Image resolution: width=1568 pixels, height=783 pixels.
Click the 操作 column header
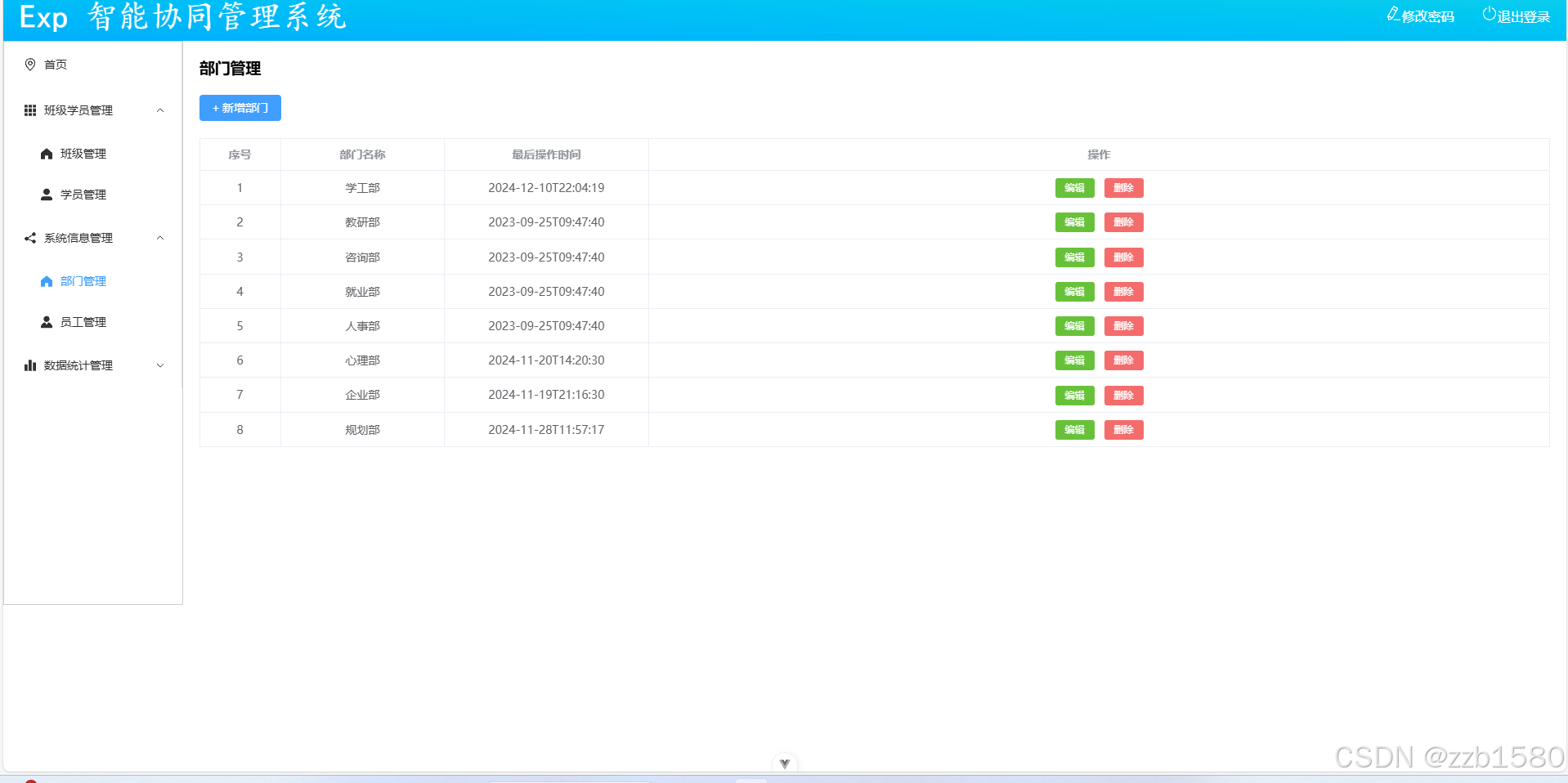click(1099, 154)
